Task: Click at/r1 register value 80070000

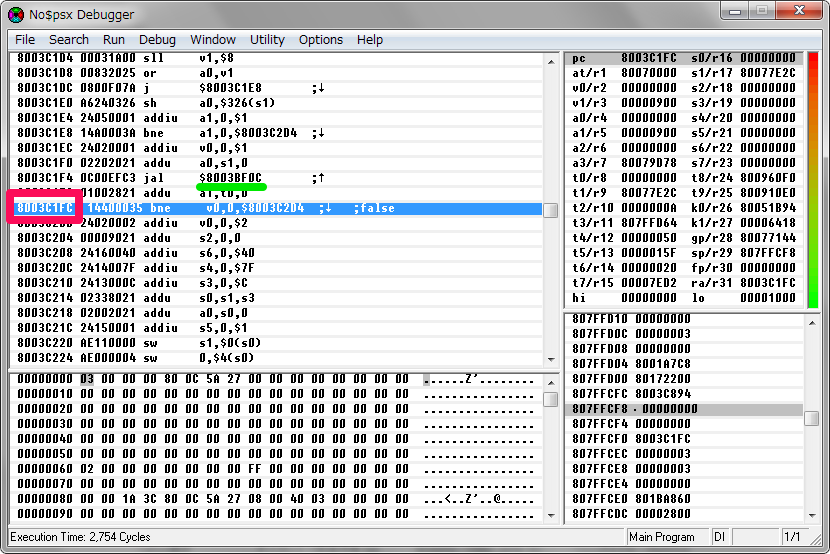Action: point(648,73)
